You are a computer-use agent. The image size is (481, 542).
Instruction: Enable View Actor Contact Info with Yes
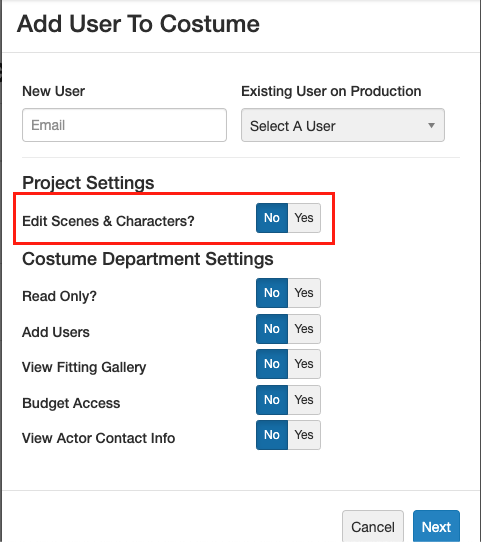pos(304,435)
